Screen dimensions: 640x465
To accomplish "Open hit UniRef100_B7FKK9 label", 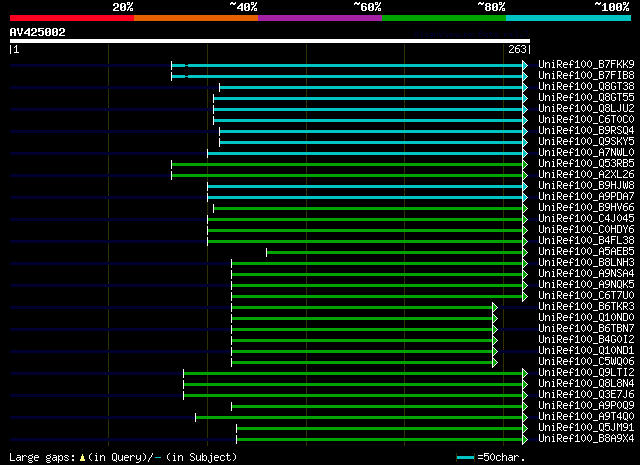I will tap(586, 65).
